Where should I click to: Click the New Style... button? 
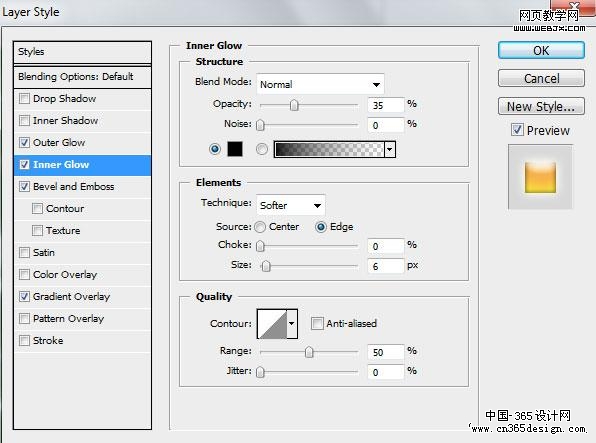pos(541,106)
